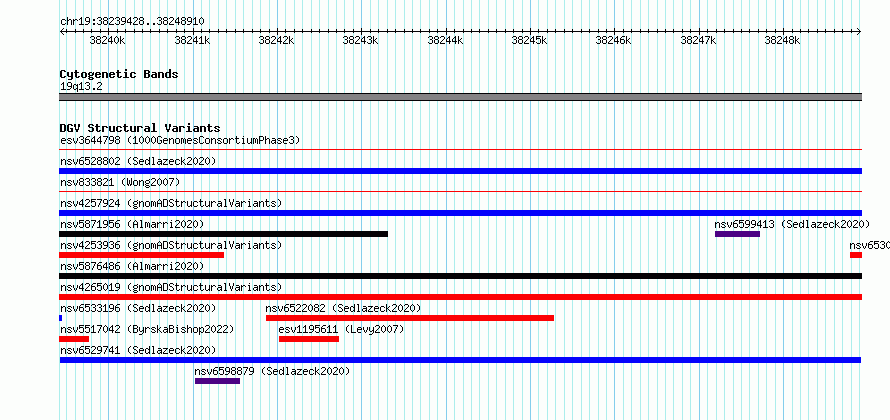
Task: Click the DGV Structural Variants track title
Action: coord(140,128)
